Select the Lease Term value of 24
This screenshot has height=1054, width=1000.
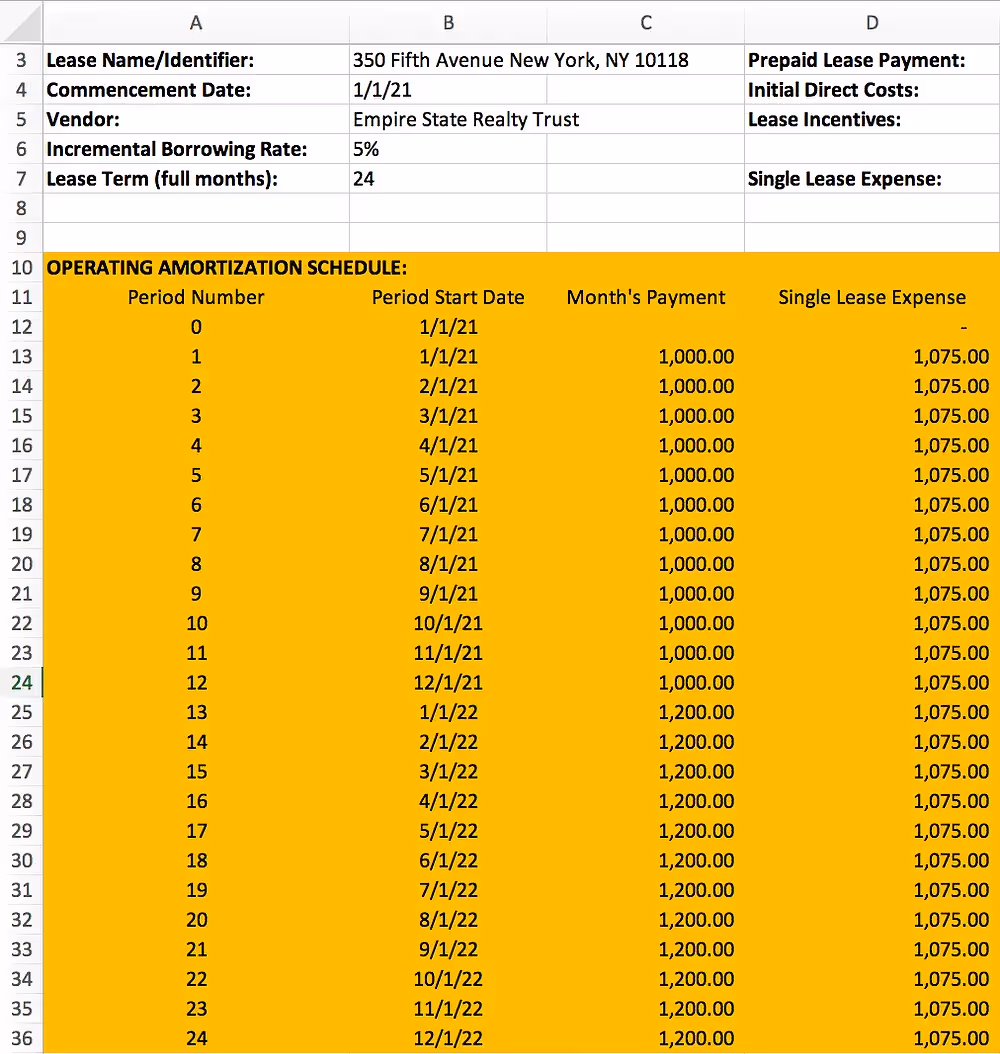click(400, 178)
